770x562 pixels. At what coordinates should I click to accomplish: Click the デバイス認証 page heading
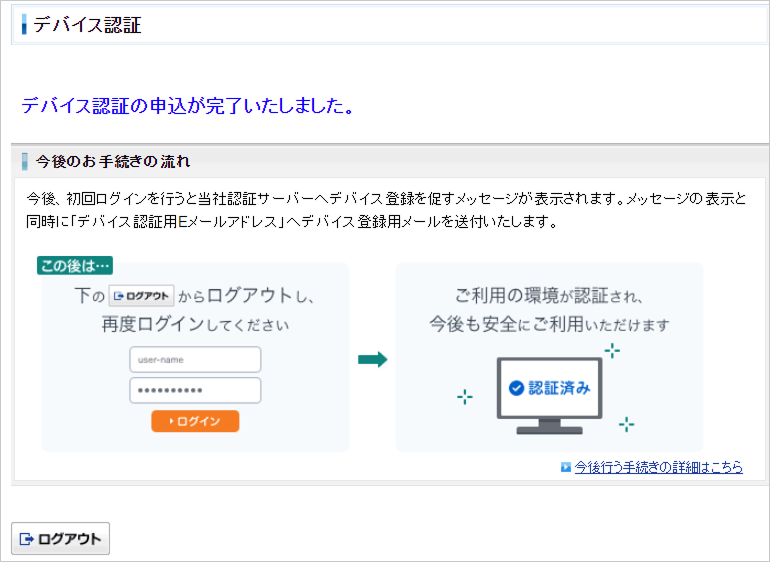point(87,25)
